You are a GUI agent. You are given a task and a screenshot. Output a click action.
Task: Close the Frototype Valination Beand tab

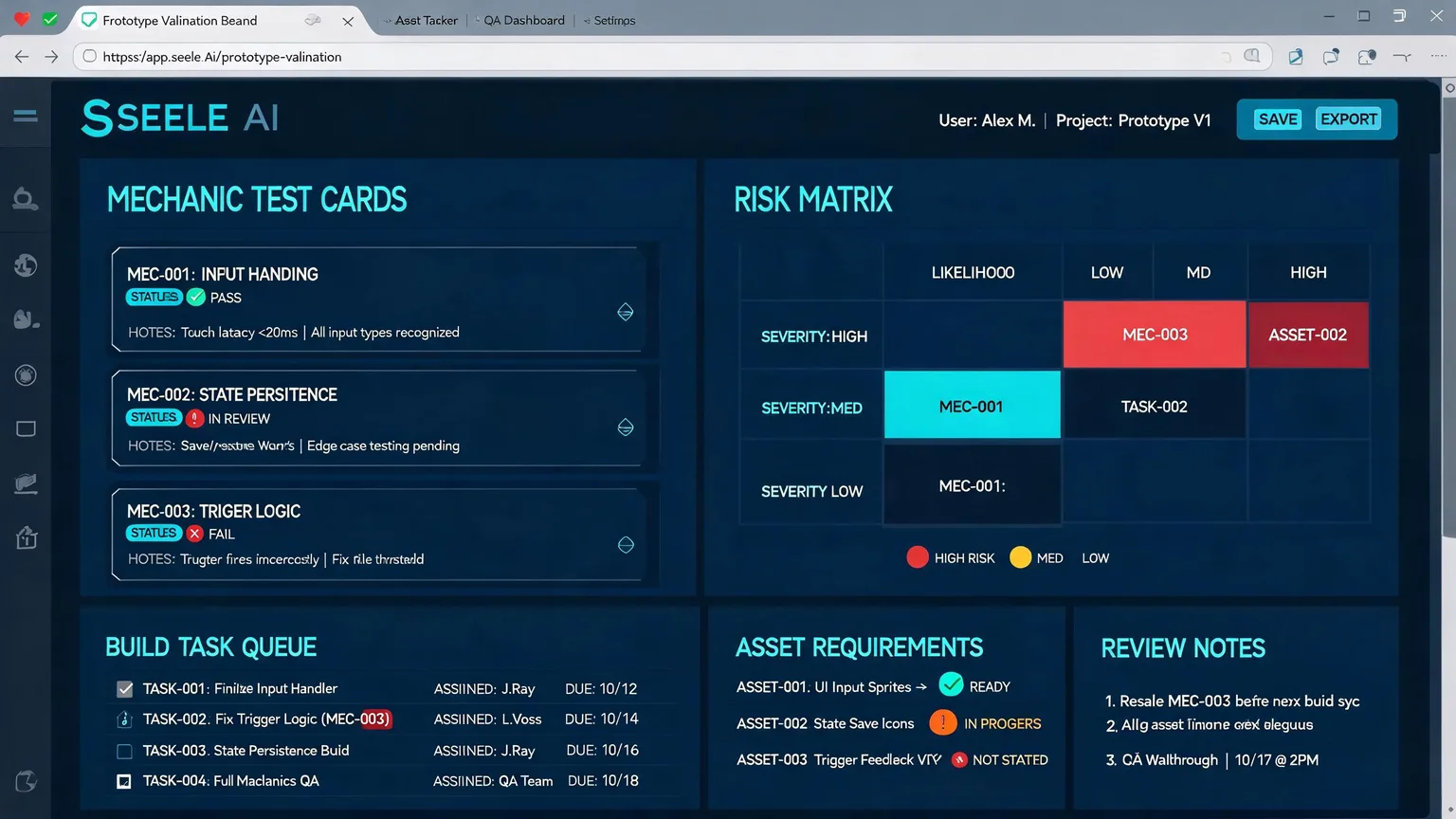pos(348,21)
